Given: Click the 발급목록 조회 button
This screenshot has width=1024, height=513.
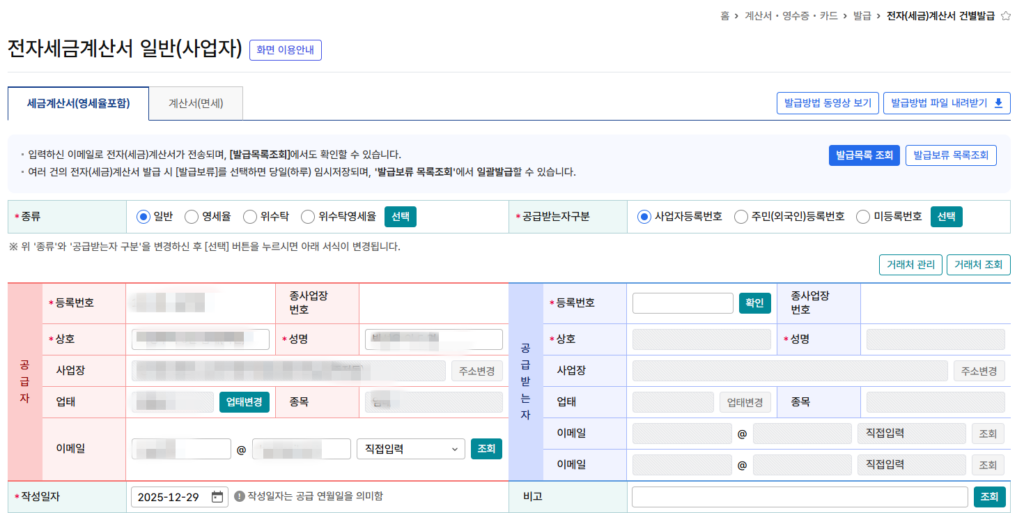Looking at the screenshot, I should tap(863, 155).
